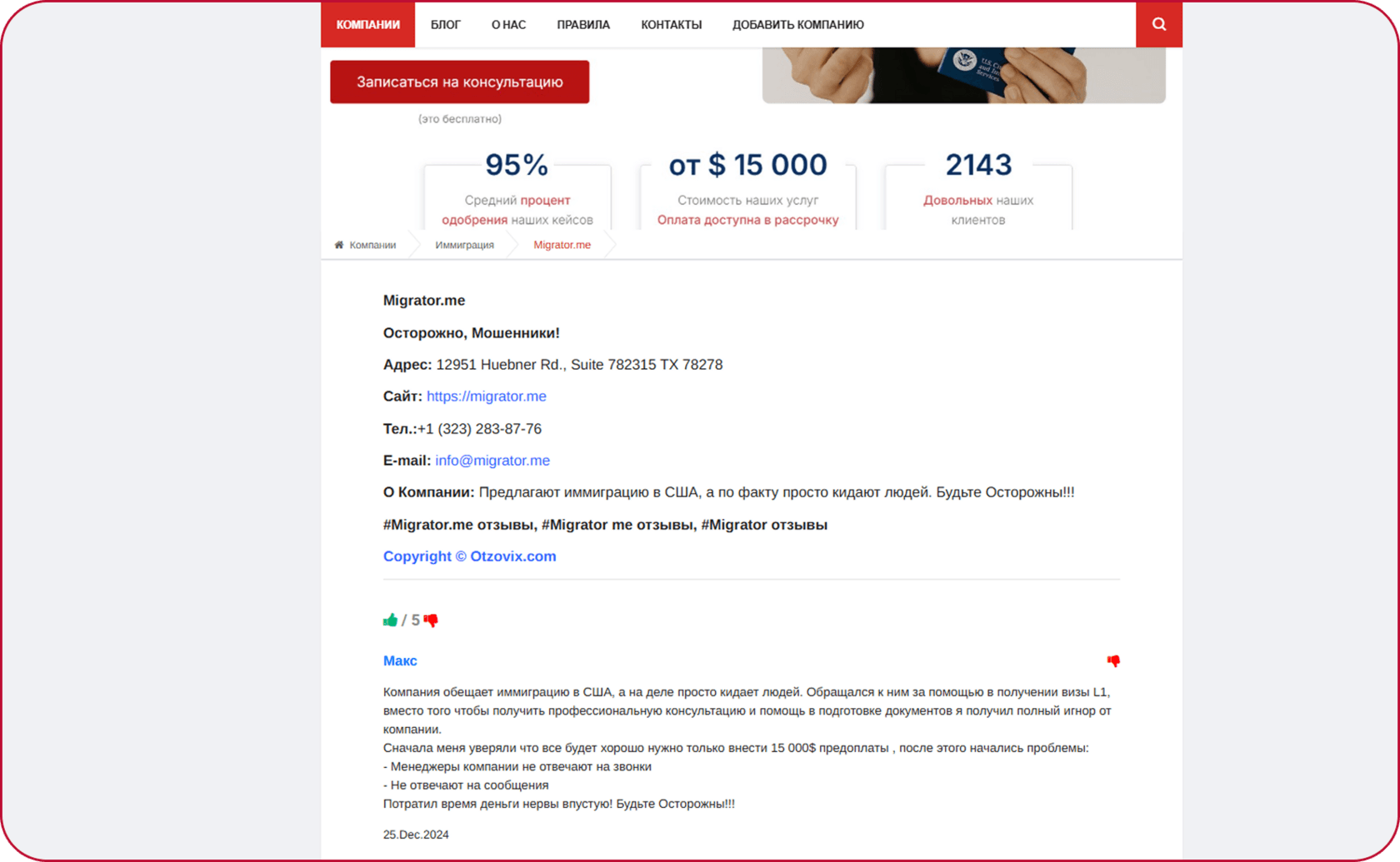Select ПРАВИЛА in the navigation

click(x=583, y=24)
